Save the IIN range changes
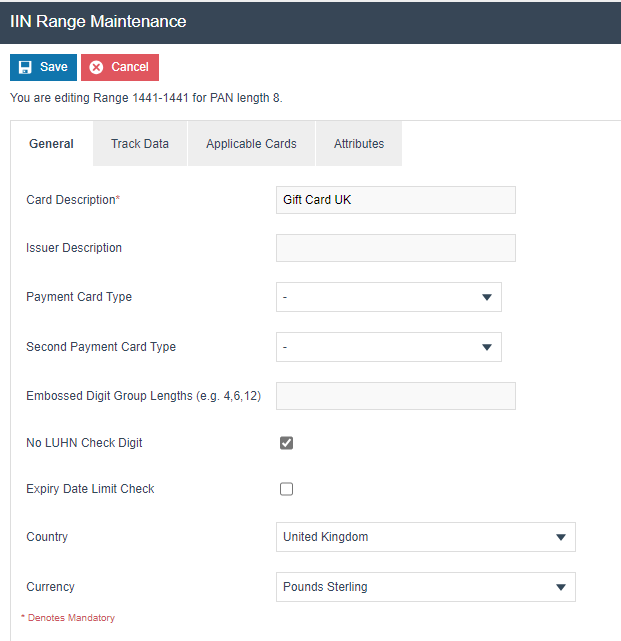The image size is (621, 641). click(x=43, y=67)
